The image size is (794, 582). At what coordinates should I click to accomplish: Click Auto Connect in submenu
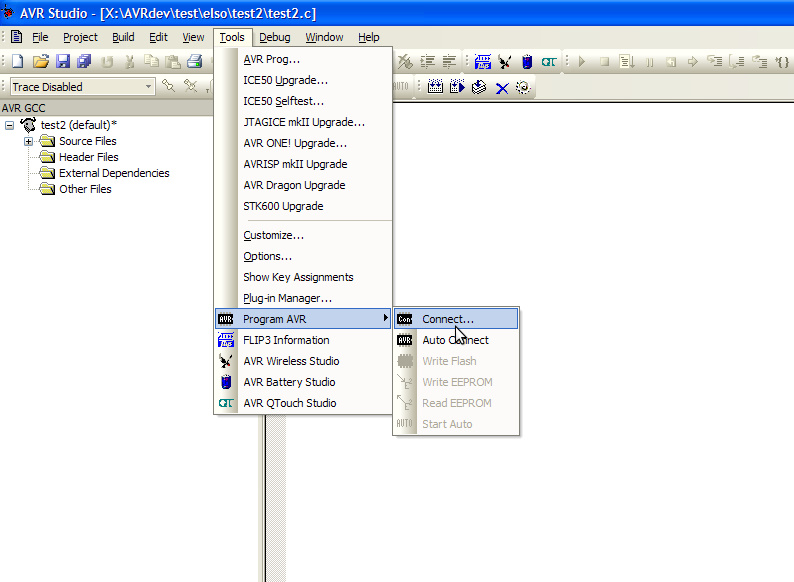coord(456,340)
